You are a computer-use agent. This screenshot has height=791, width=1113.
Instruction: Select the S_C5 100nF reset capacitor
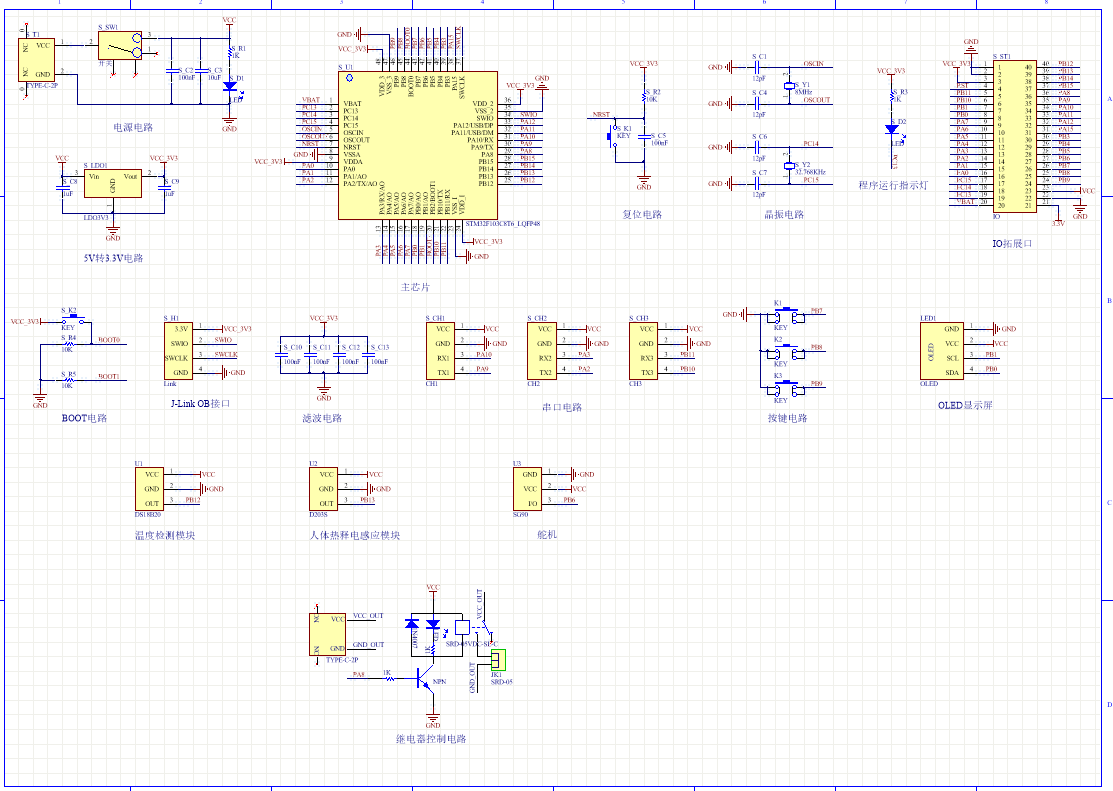point(645,136)
